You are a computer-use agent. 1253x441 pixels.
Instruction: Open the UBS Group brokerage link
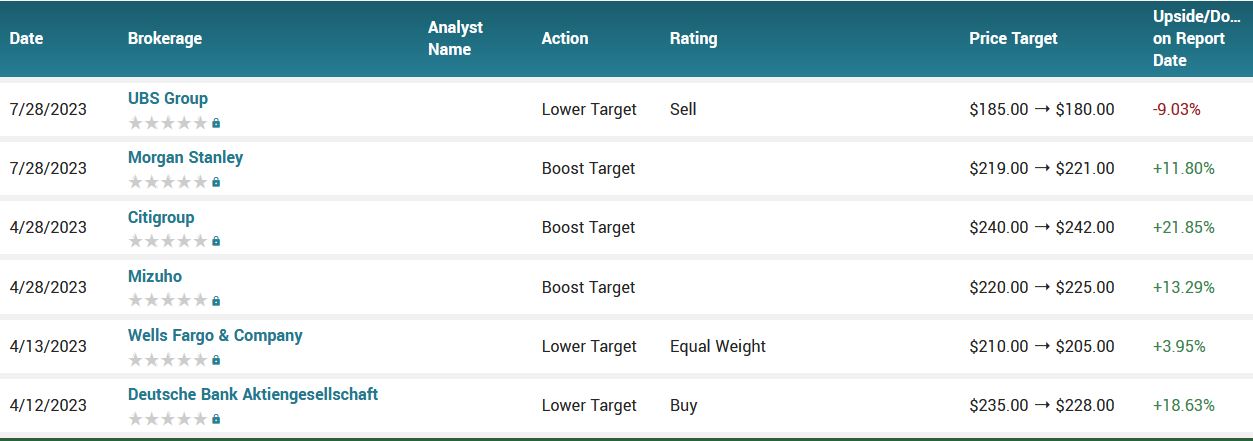point(168,98)
